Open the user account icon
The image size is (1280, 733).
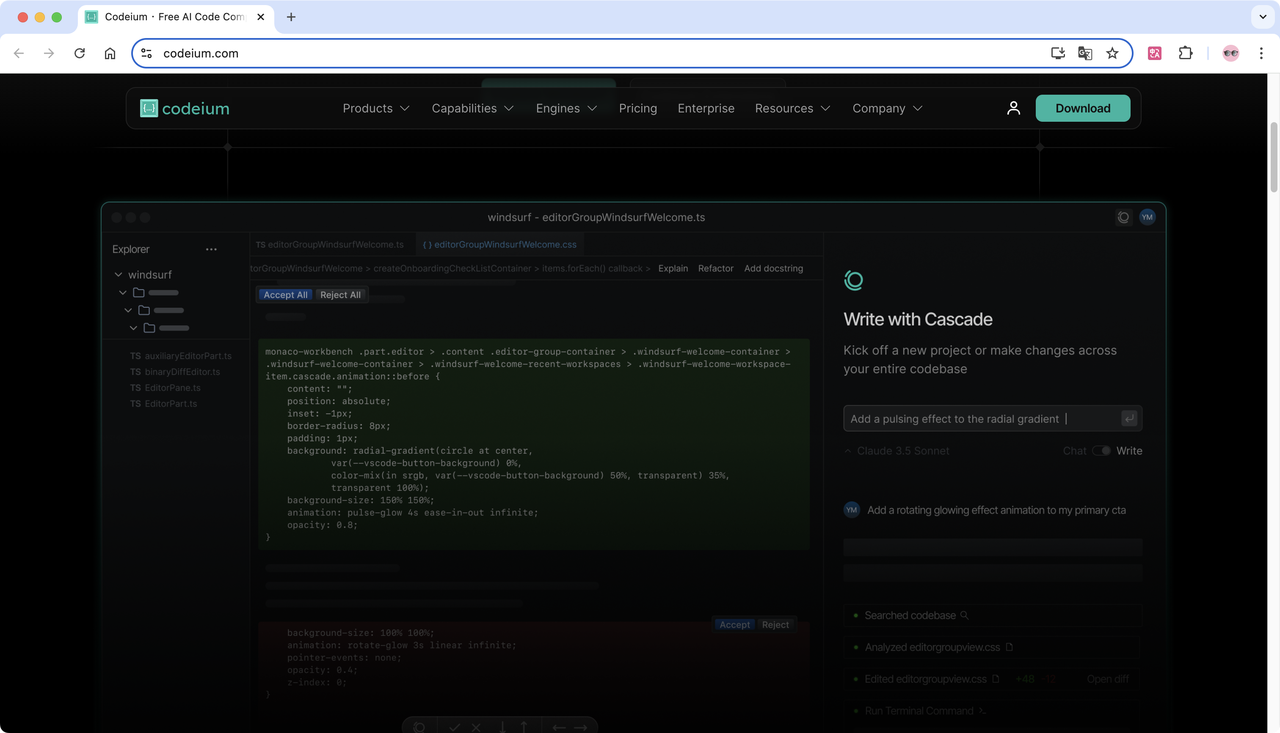pyautogui.click(x=1013, y=108)
